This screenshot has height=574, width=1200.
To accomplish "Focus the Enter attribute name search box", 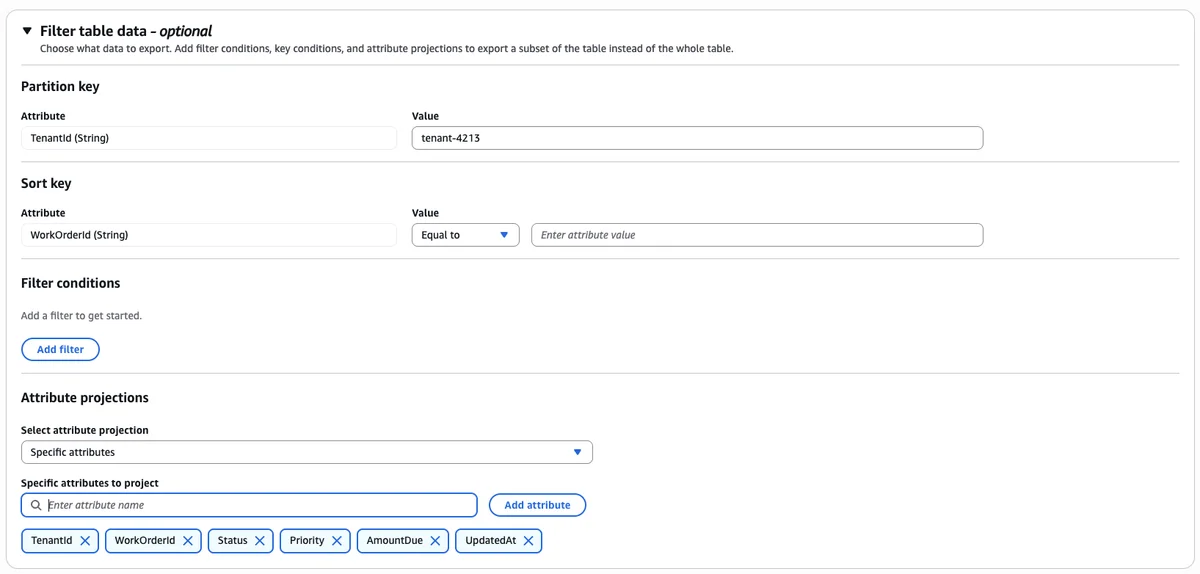I will point(249,505).
